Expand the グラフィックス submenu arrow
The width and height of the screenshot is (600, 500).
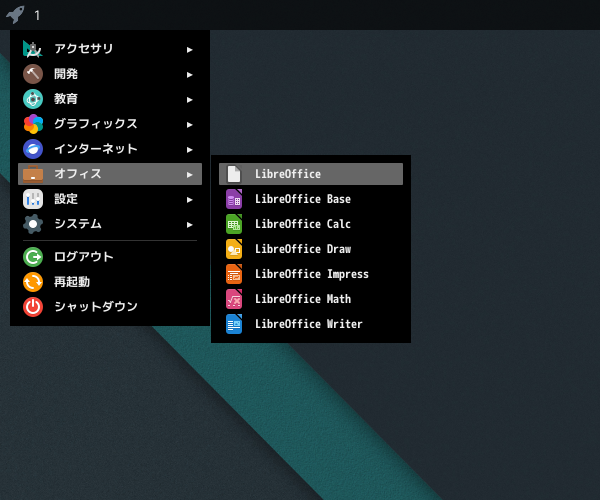click(189, 125)
